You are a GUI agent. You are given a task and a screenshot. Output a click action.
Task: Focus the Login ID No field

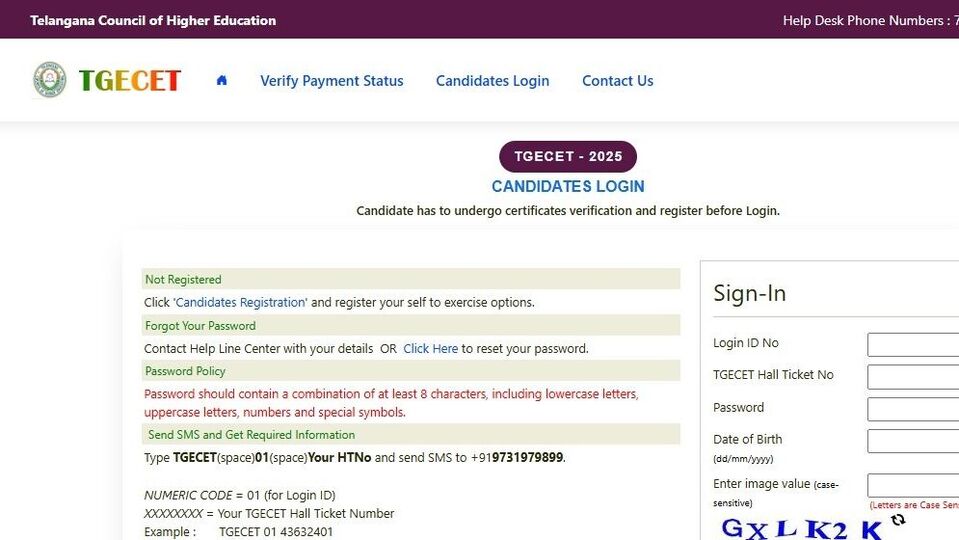coord(913,345)
